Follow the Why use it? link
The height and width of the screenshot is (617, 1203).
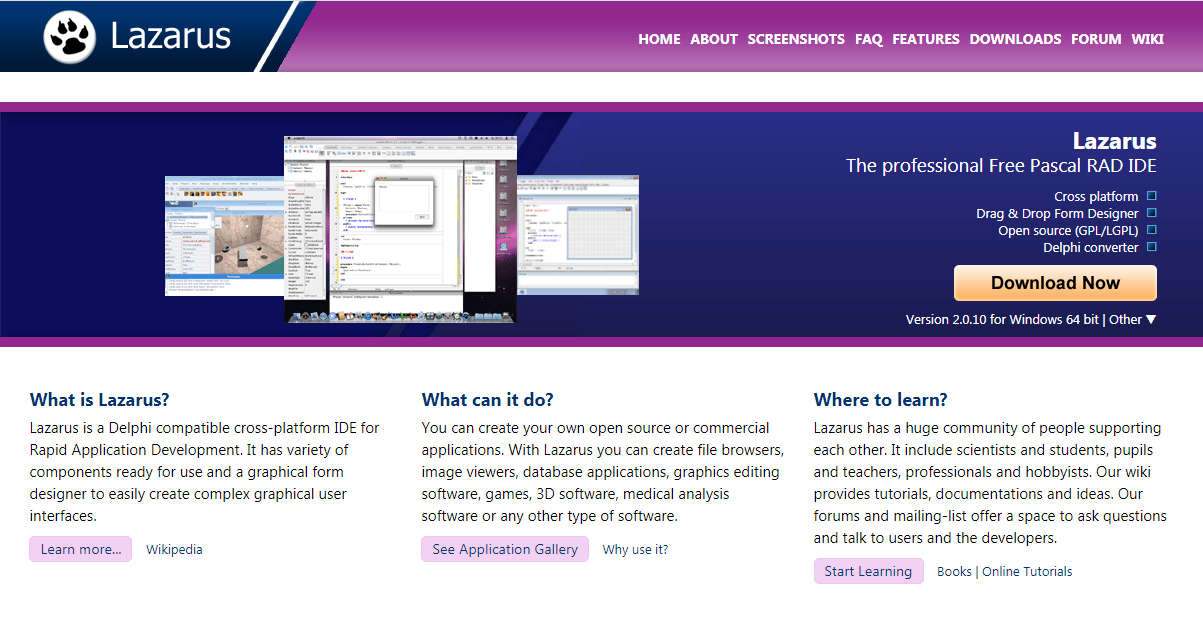[635, 549]
